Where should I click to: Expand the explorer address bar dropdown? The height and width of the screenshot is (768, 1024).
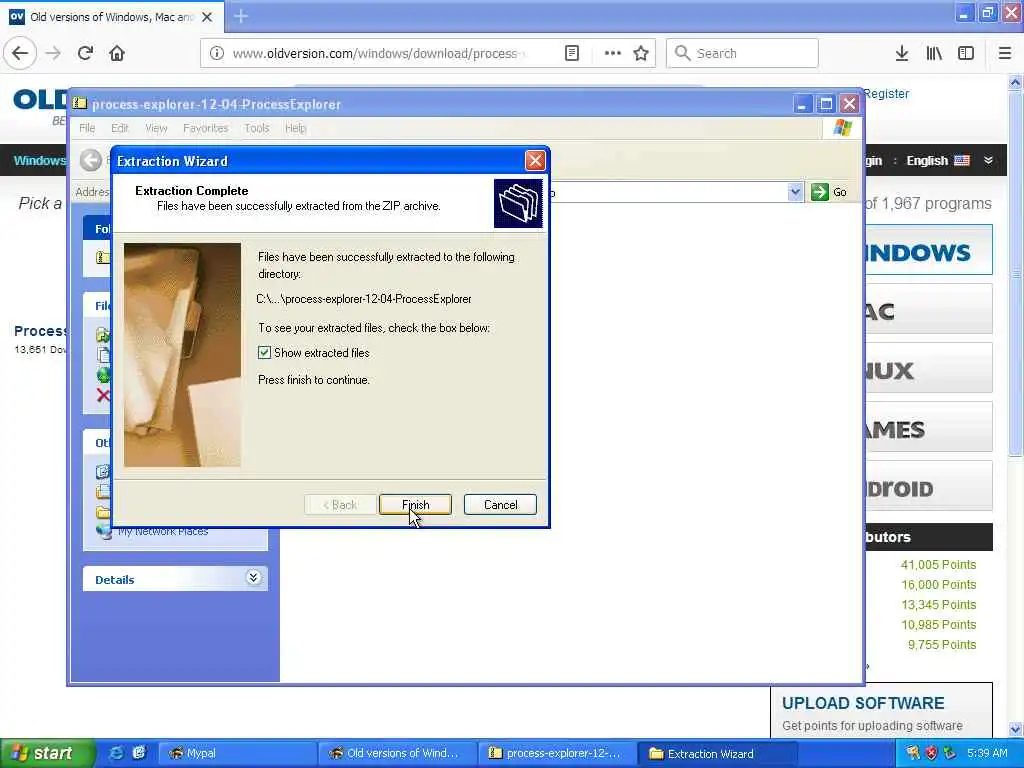tap(795, 192)
